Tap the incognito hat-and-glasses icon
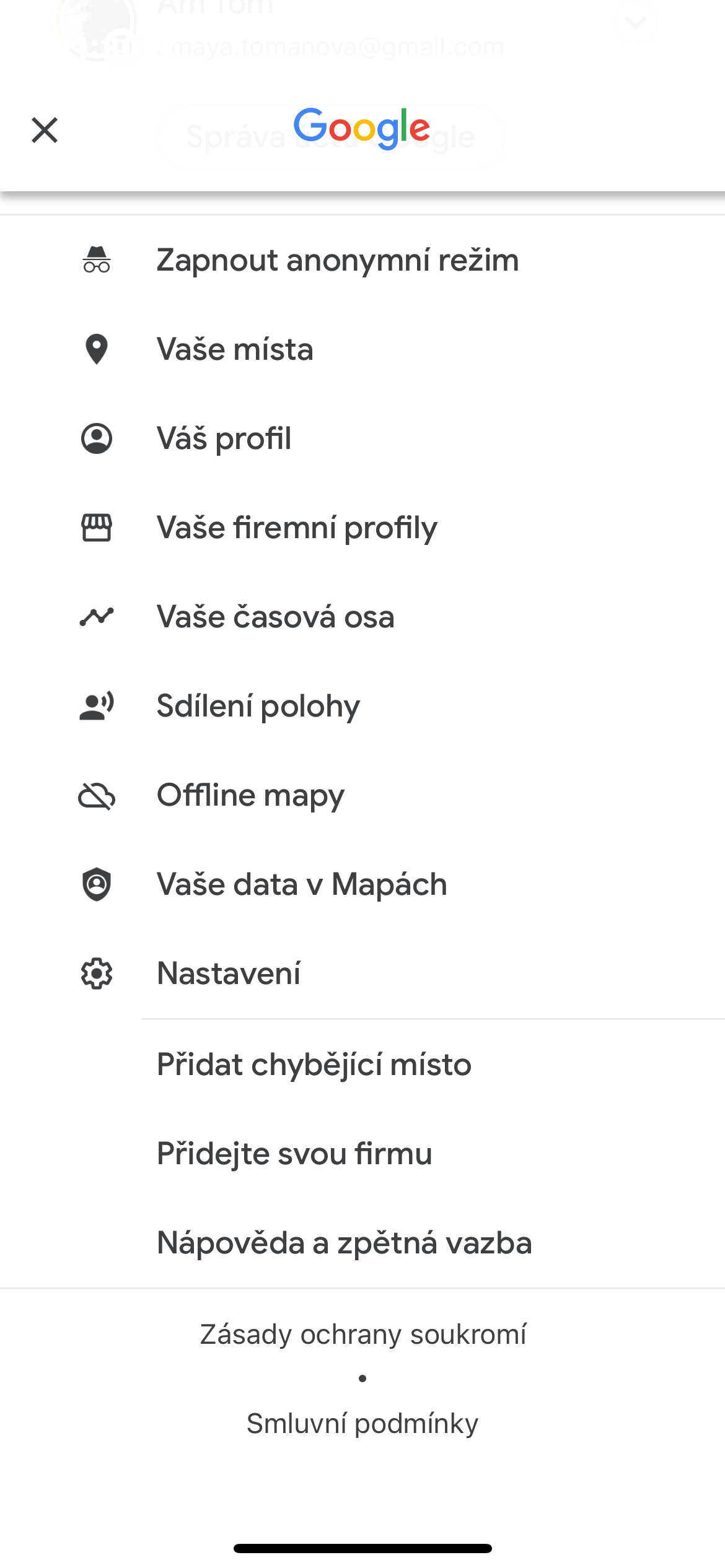This screenshot has width=725, height=1568. (97, 260)
